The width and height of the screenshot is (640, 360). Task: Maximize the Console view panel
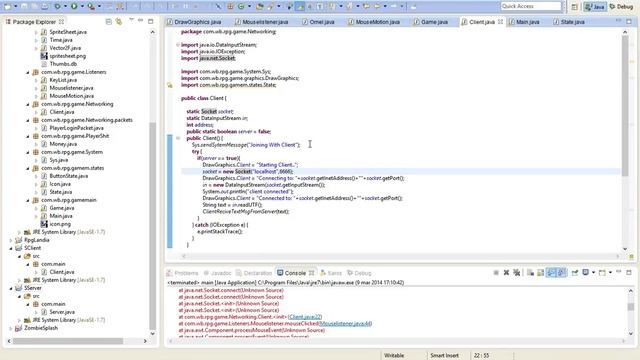(629, 272)
